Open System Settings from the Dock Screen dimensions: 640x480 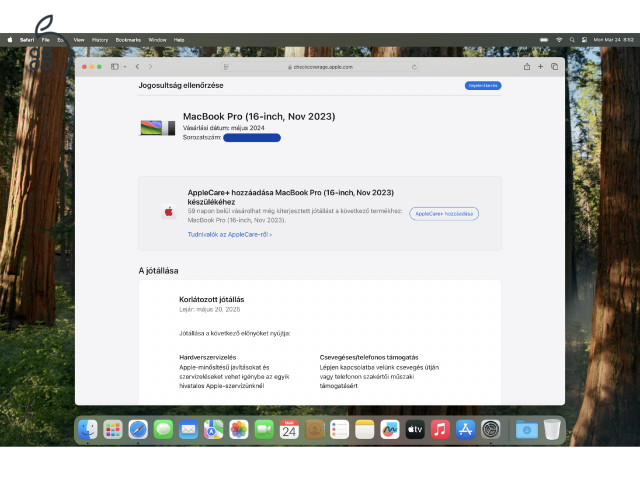point(491,429)
